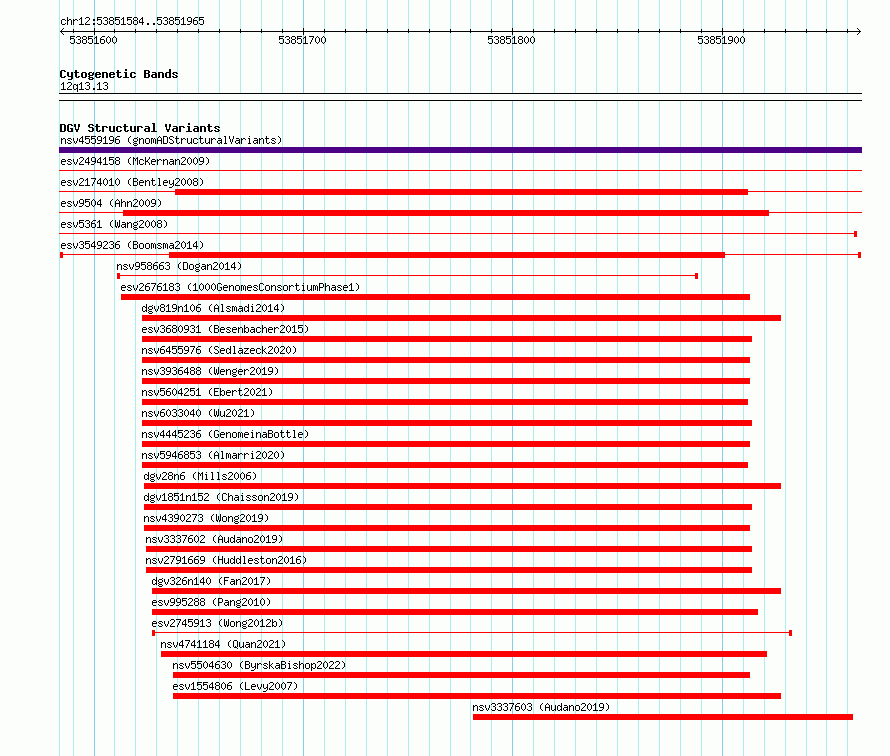Open esv3549236 (Boomsma2014) variant

132,245
